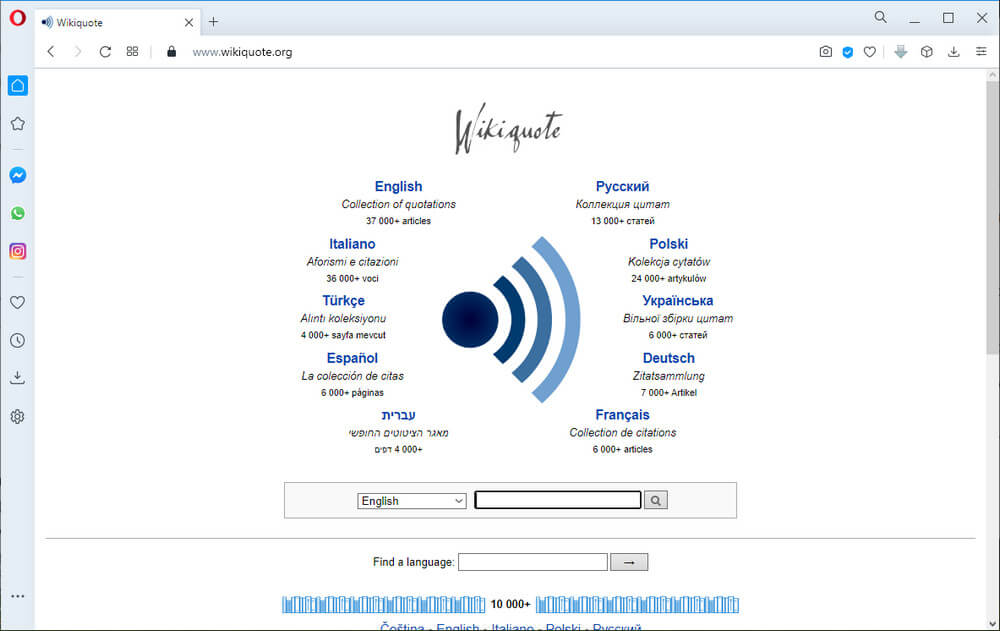1000x631 pixels.
Task: Take a snapshot with the camera icon
Action: [825, 52]
